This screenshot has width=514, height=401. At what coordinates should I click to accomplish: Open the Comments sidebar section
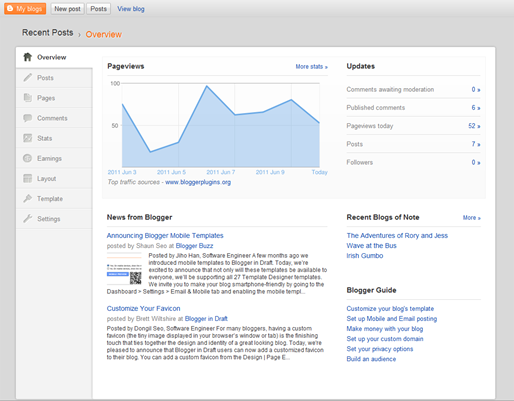[x=54, y=118]
